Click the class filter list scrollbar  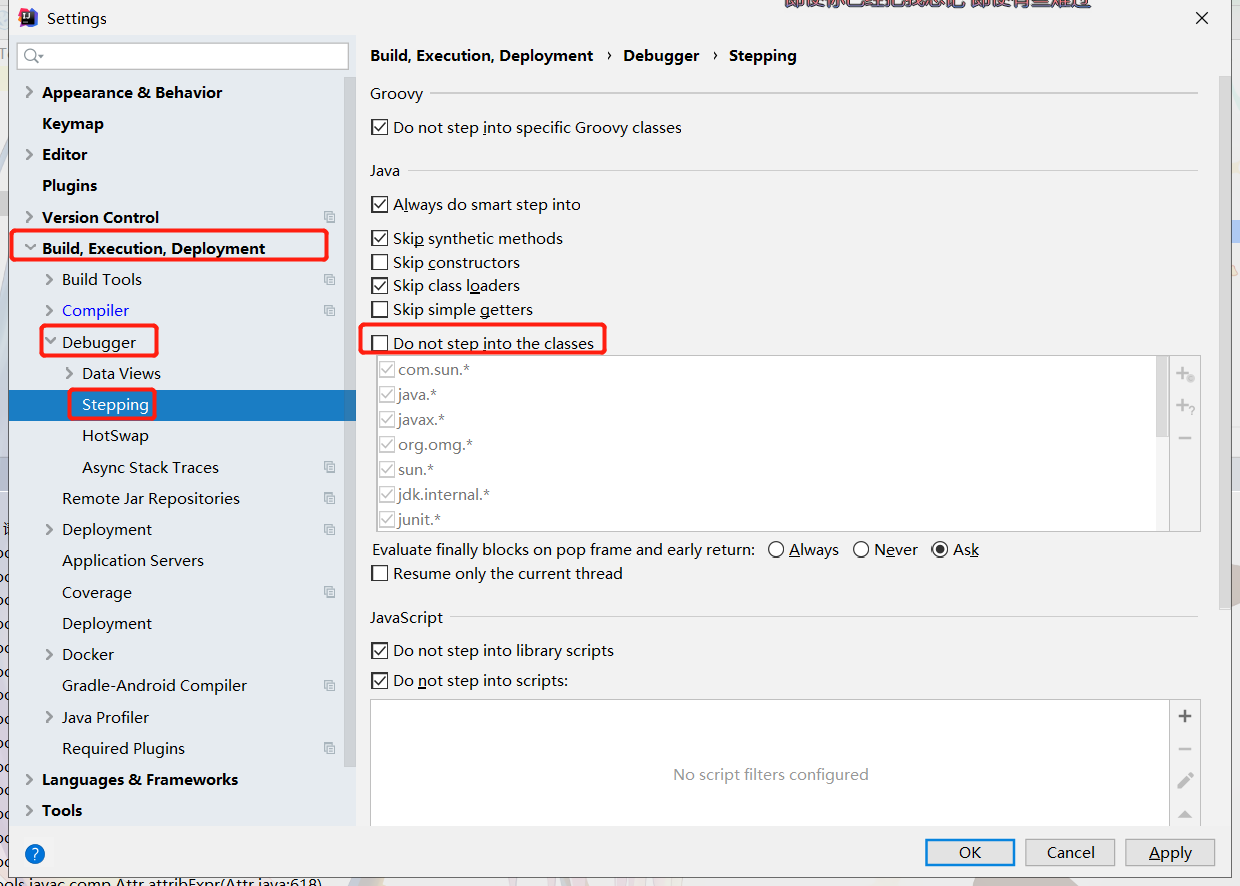pos(1162,397)
